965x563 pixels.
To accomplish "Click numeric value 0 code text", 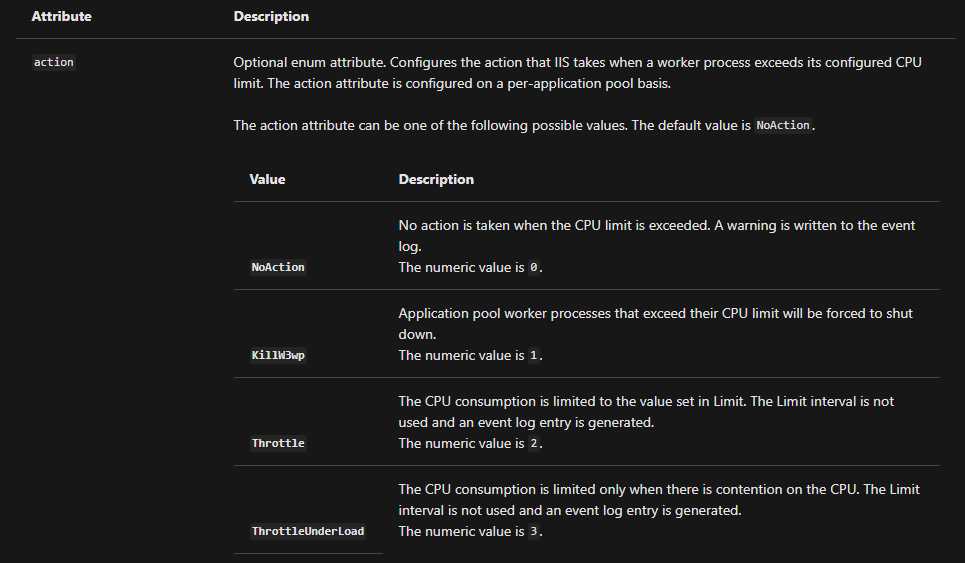I will click(x=534, y=267).
